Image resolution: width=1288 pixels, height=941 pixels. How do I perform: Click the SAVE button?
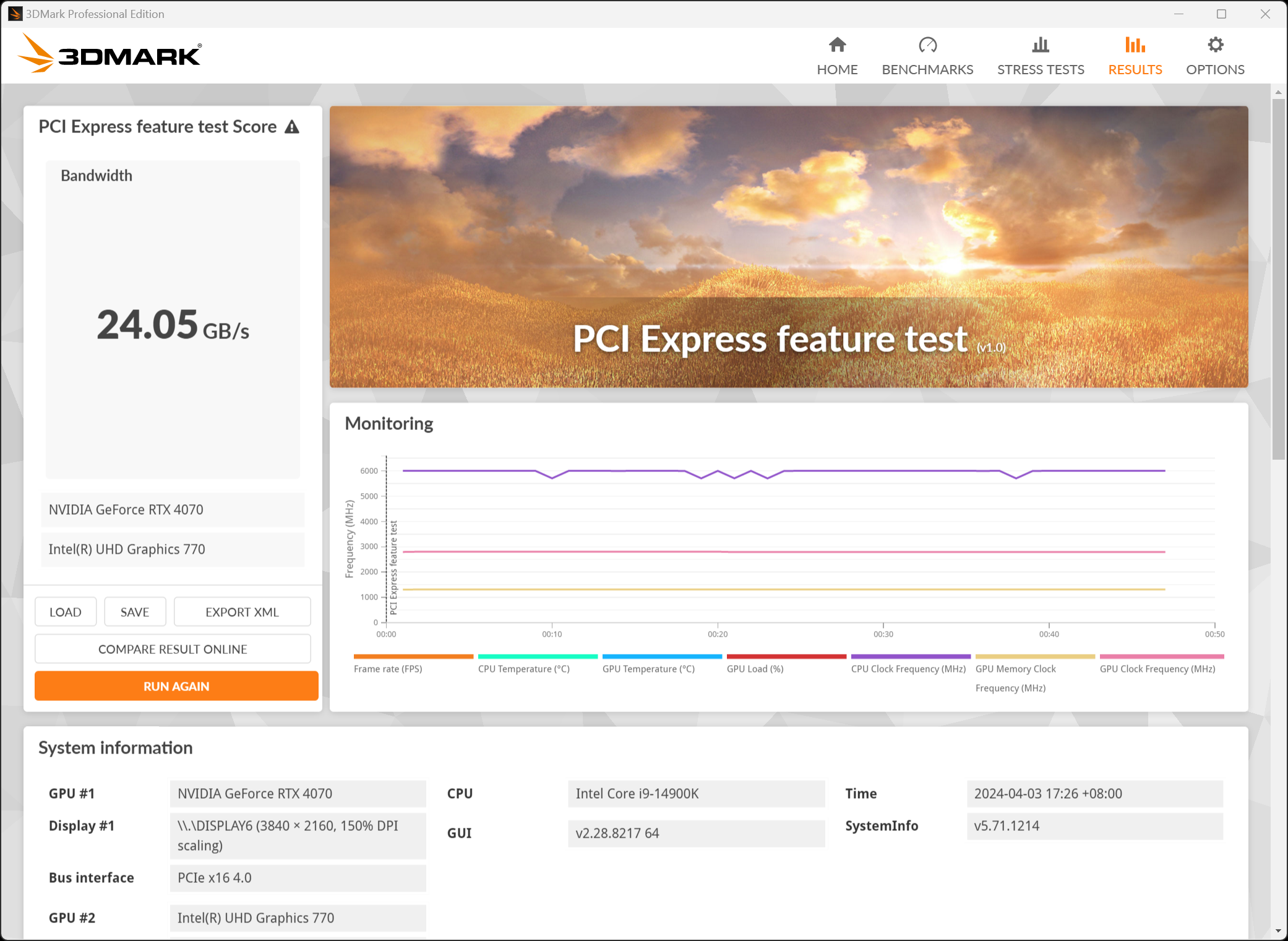[135, 612]
